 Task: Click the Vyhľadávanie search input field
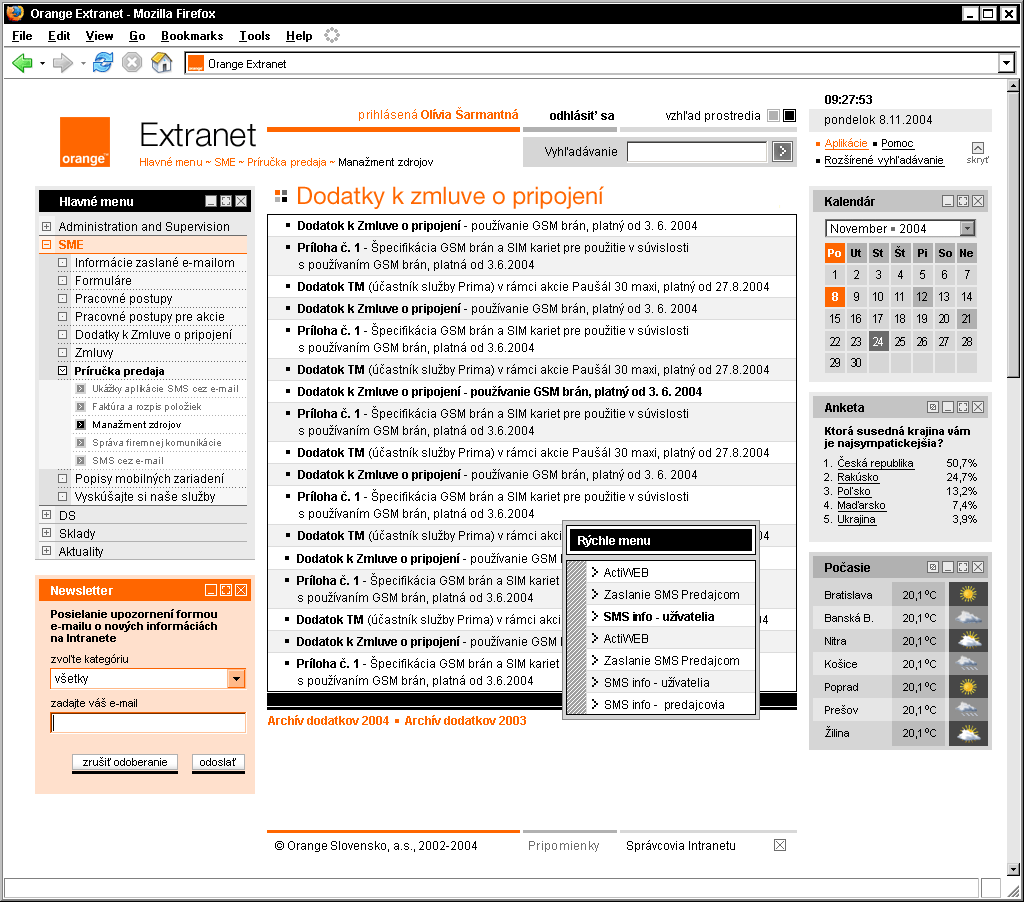click(697, 152)
